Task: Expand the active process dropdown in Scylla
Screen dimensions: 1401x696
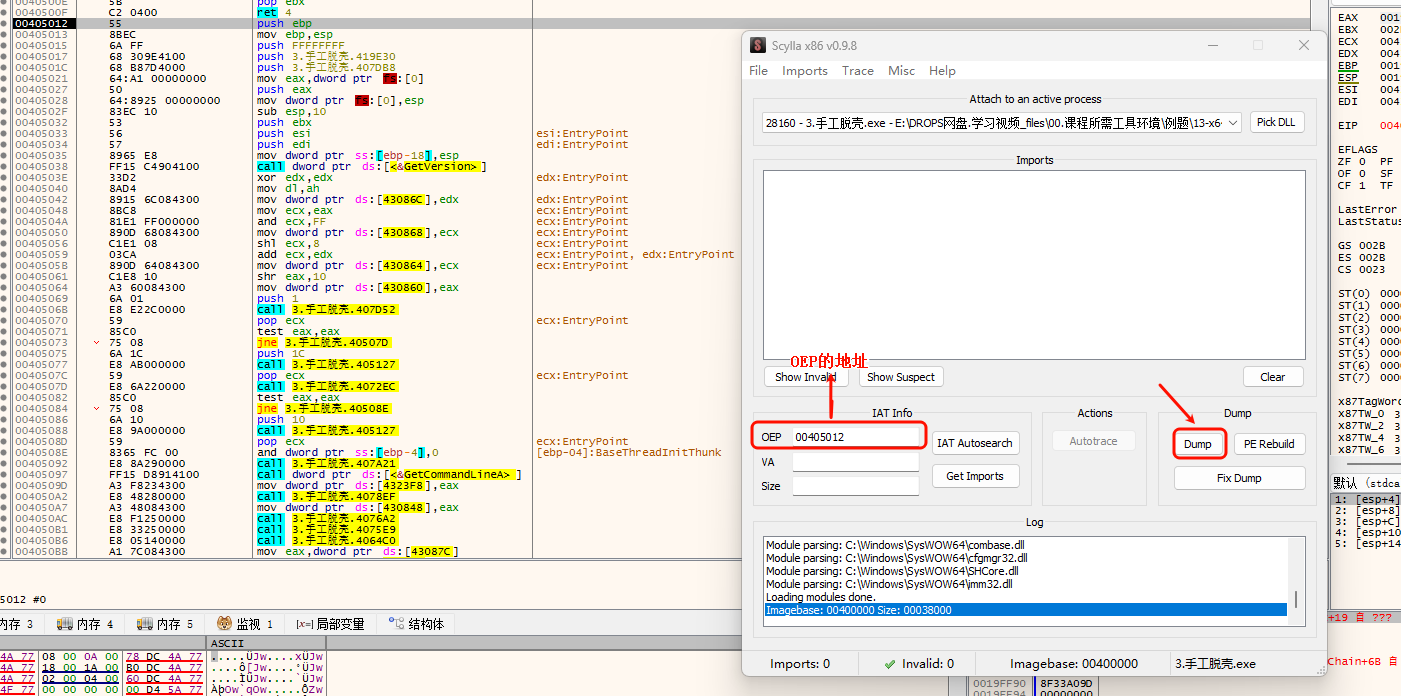Action: [x=1231, y=123]
